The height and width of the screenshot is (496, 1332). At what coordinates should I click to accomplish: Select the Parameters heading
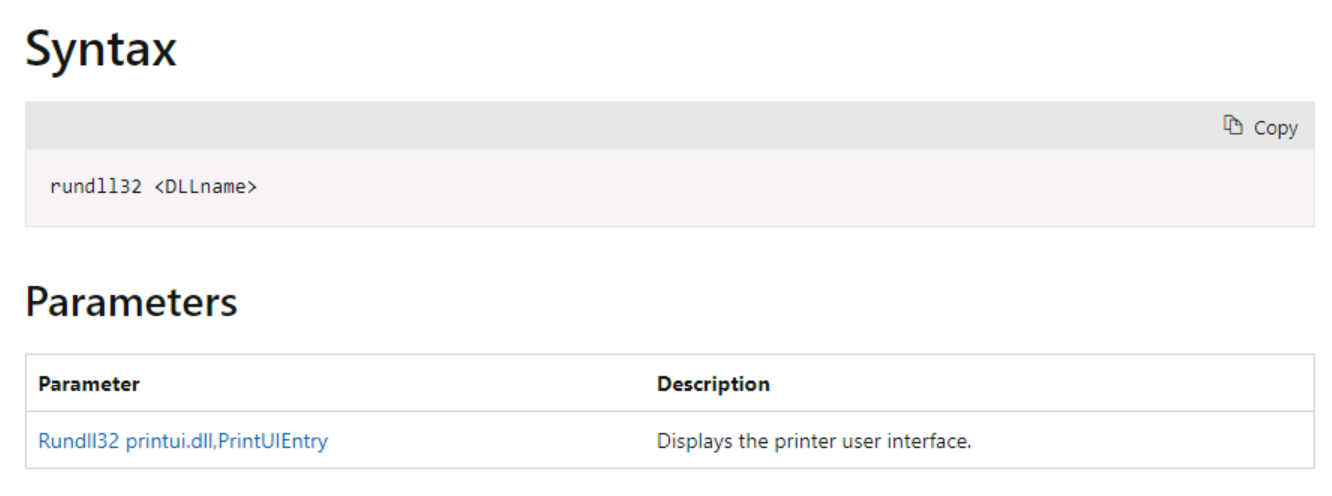(x=131, y=301)
